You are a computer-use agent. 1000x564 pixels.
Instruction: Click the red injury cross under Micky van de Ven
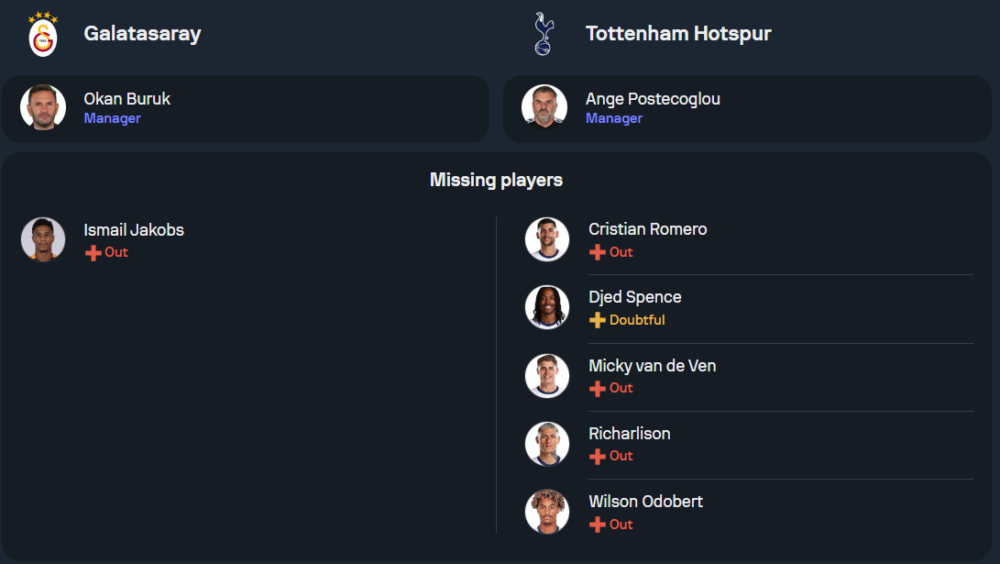pos(597,389)
